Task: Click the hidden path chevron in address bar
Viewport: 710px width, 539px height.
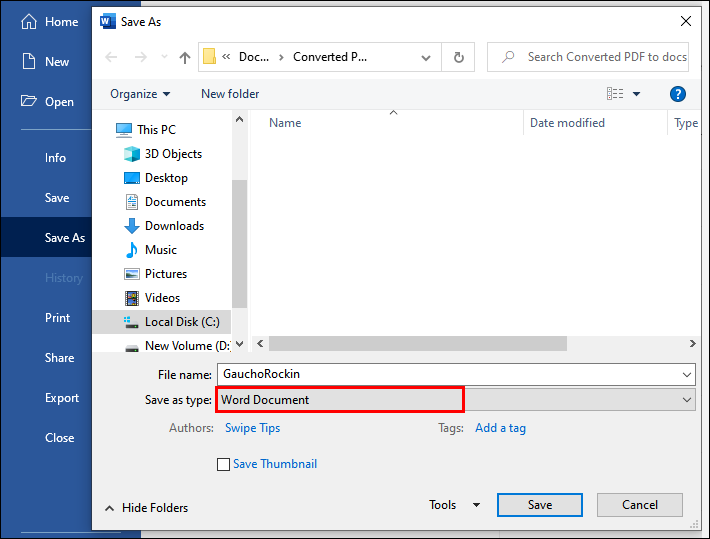Action: coord(226,57)
